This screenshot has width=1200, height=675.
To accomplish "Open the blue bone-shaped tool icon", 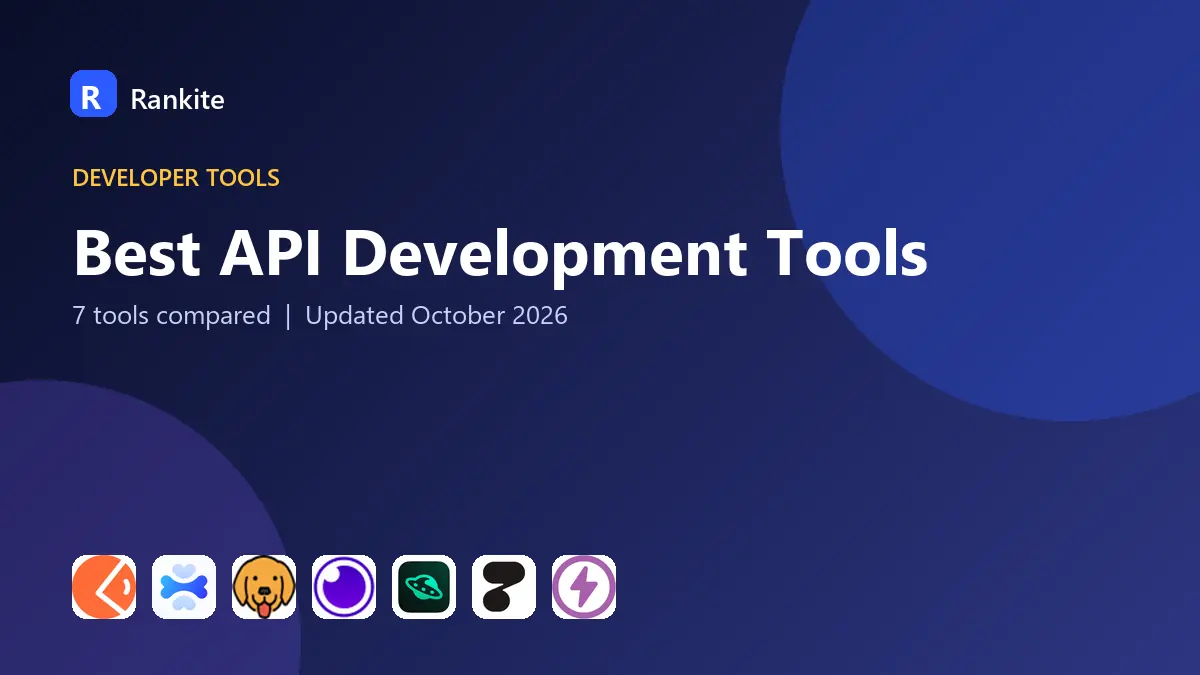I will click(x=184, y=587).
